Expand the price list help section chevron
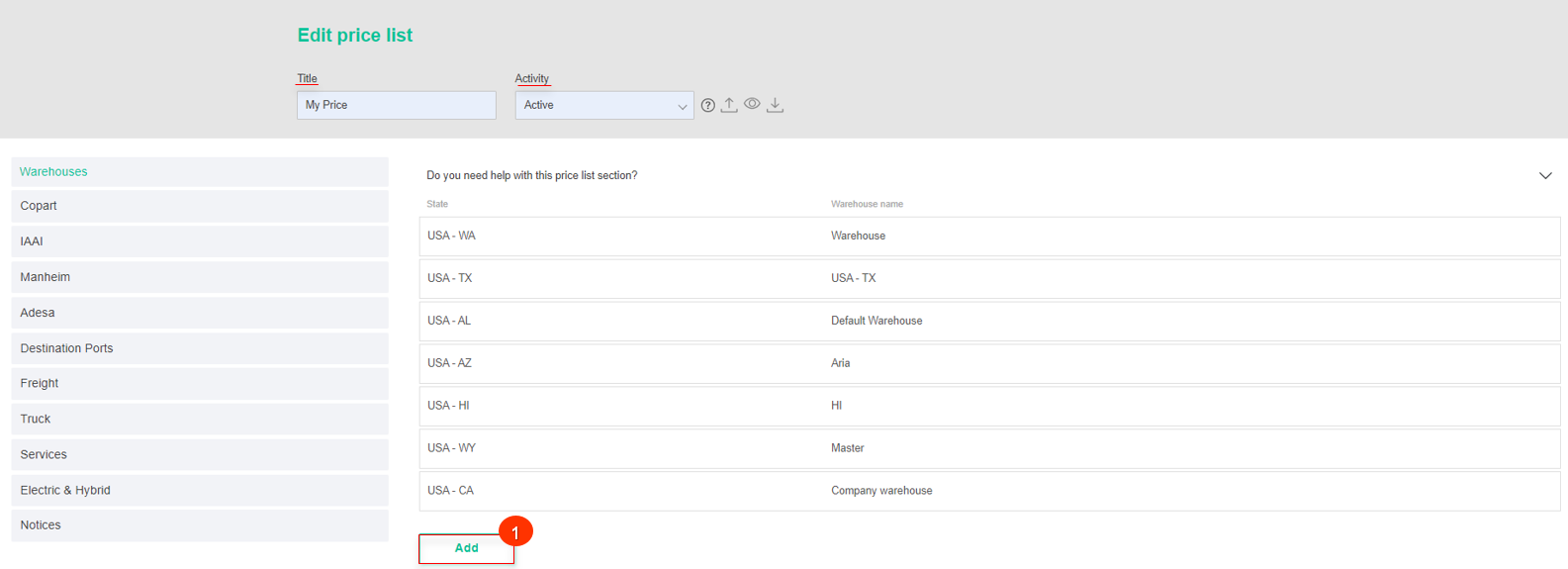This screenshot has width=1568, height=569. (x=1545, y=175)
